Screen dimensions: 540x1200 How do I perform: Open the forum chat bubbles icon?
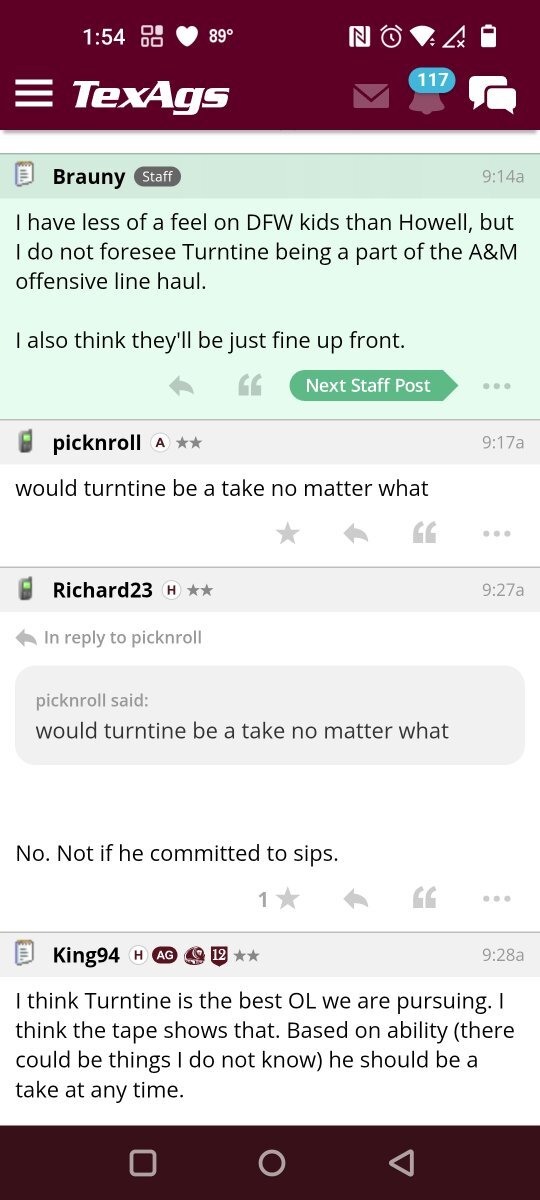493,95
